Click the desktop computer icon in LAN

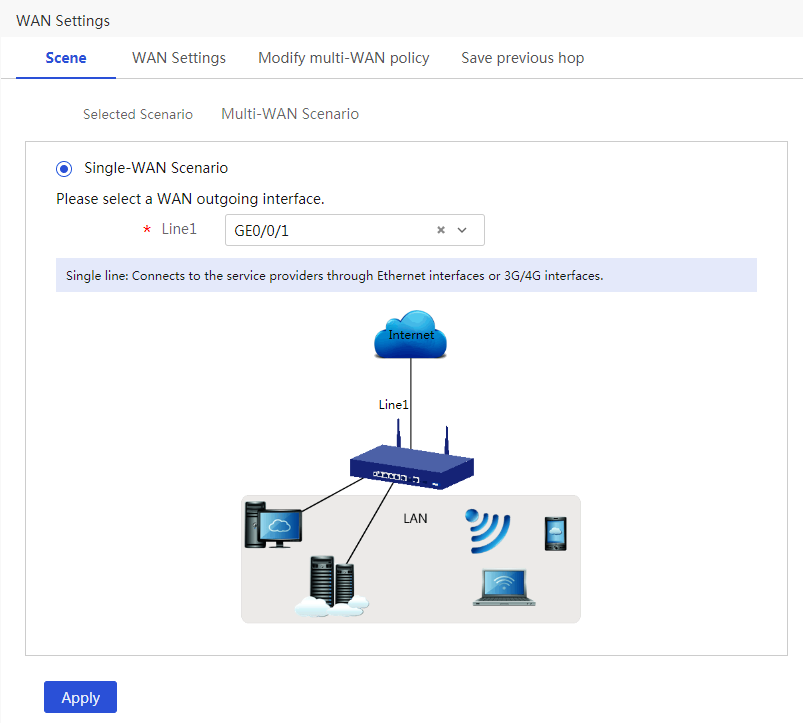pyautogui.click(x=273, y=525)
